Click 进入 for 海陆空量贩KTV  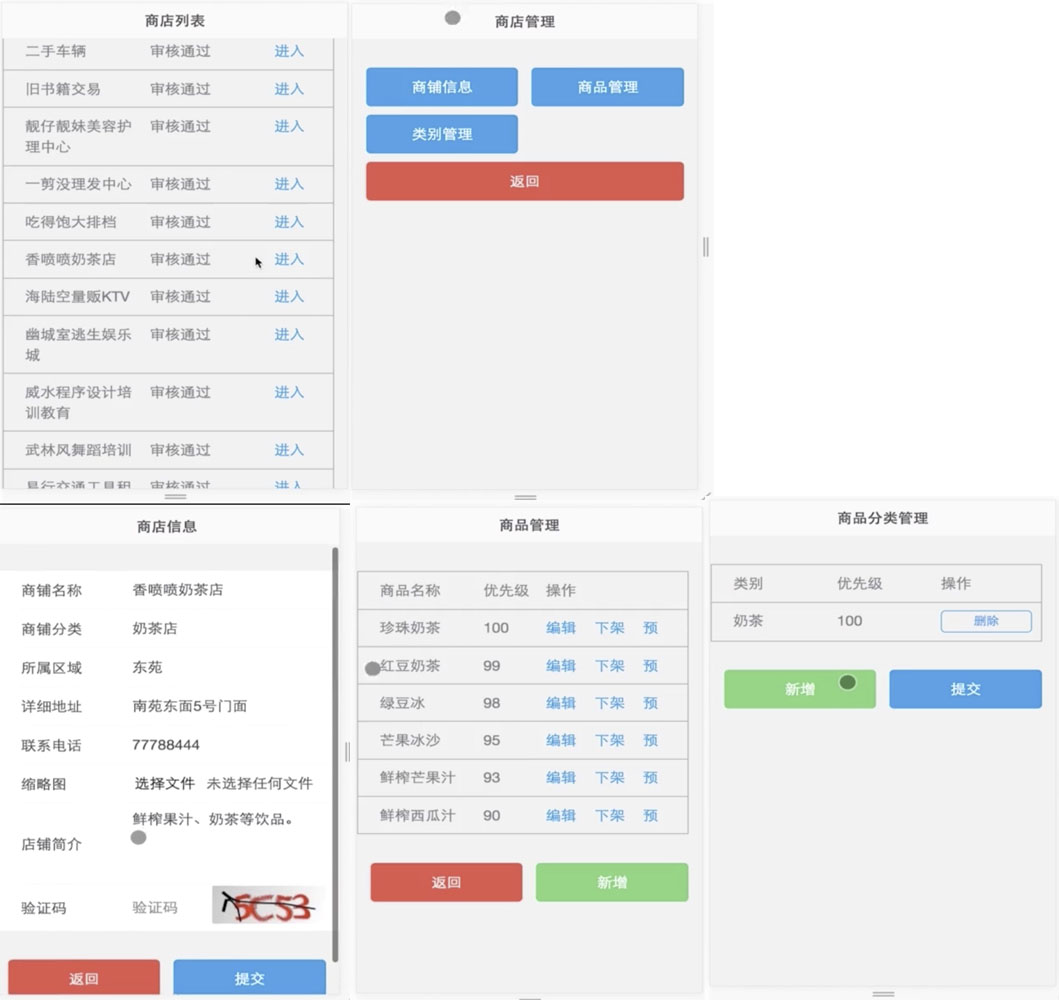tap(289, 296)
